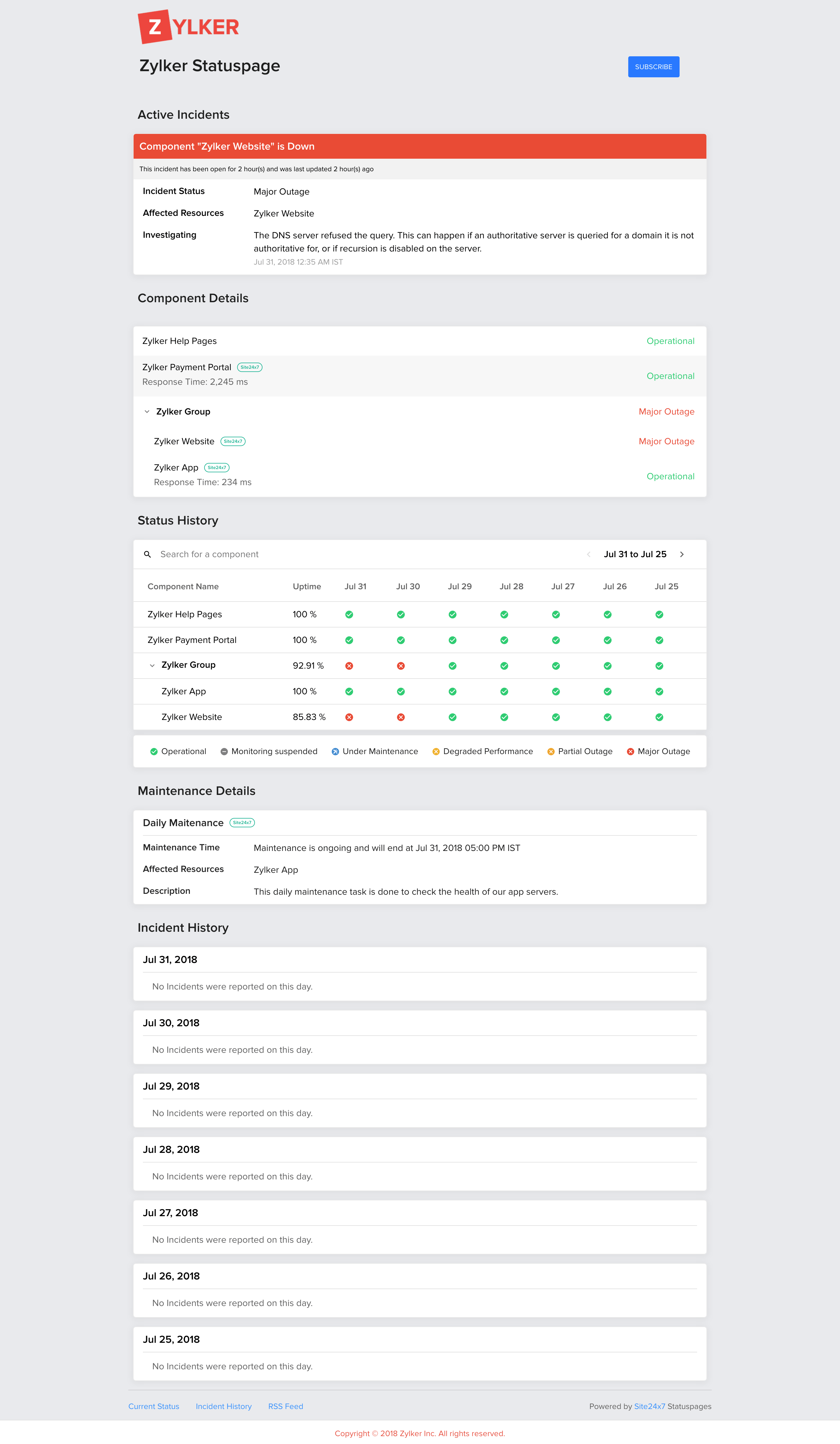
Task: Go to the next date range arrow
Action: click(x=682, y=554)
